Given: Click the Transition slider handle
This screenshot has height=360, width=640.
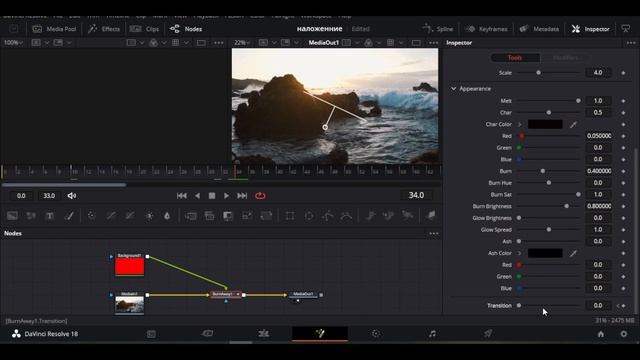Looking at the screenshot, I should 519,306.
